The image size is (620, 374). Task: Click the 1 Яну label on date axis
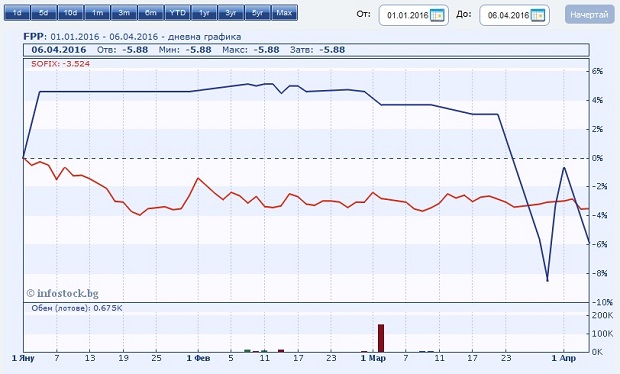coord(23,358)
